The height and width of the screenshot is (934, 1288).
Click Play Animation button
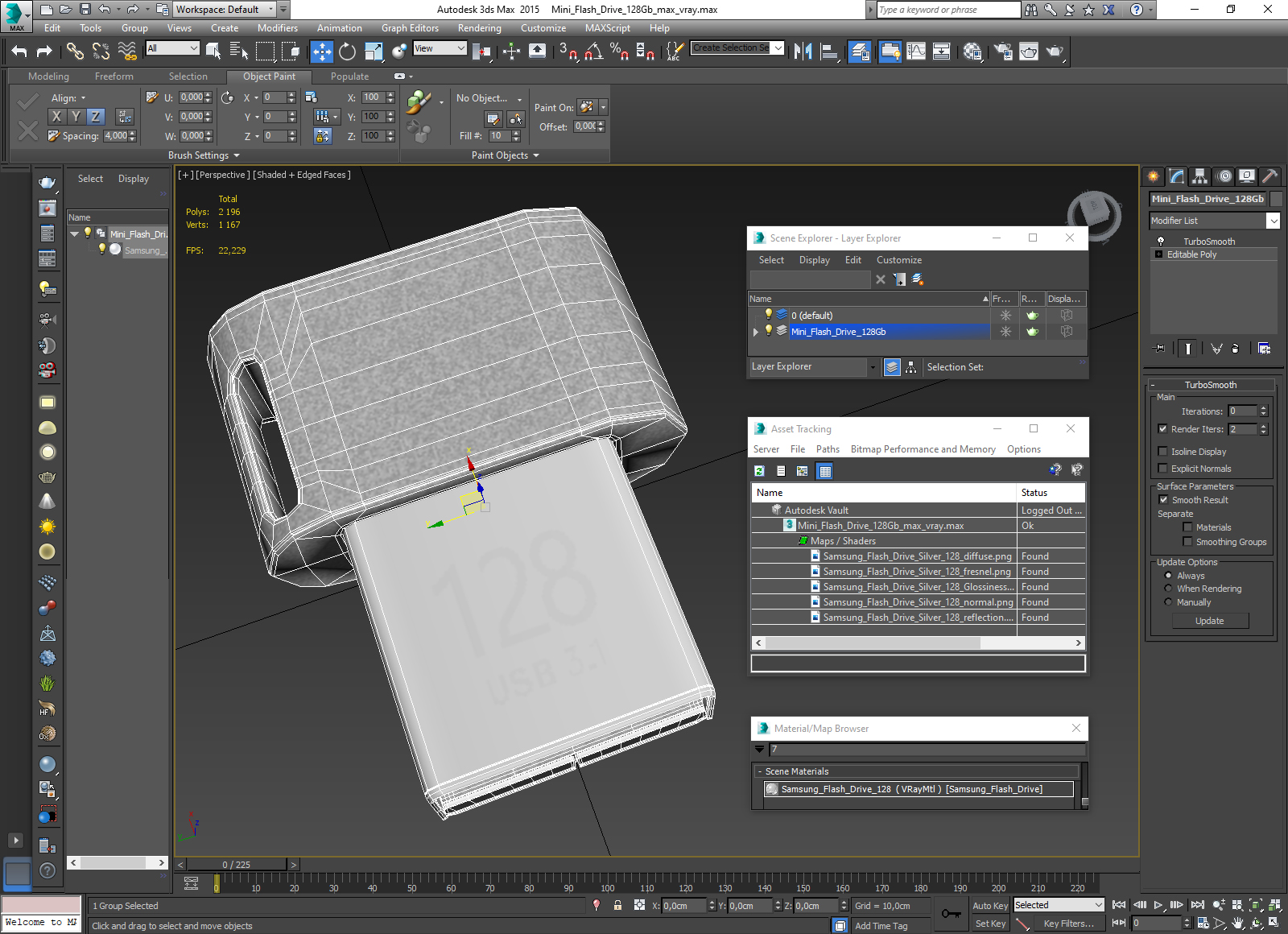1158,905
